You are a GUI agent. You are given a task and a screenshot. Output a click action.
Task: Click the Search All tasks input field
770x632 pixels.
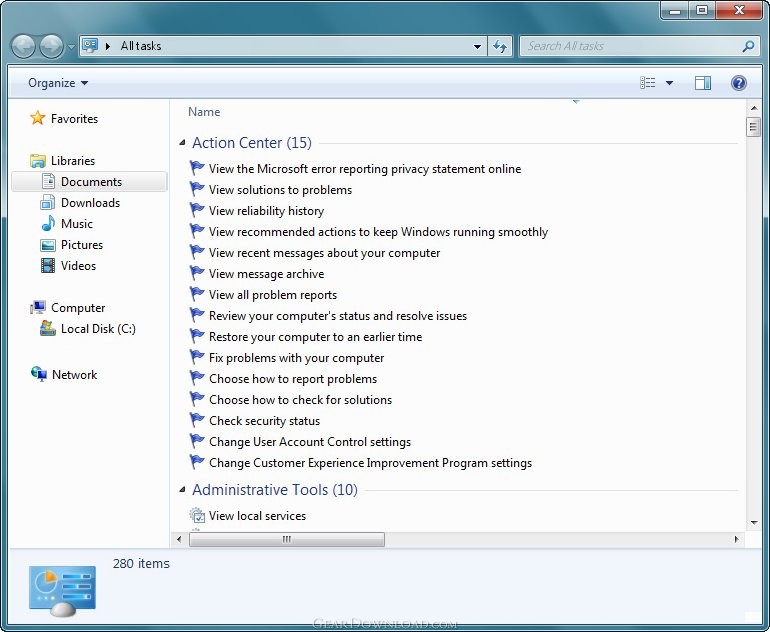pos(631,46)
